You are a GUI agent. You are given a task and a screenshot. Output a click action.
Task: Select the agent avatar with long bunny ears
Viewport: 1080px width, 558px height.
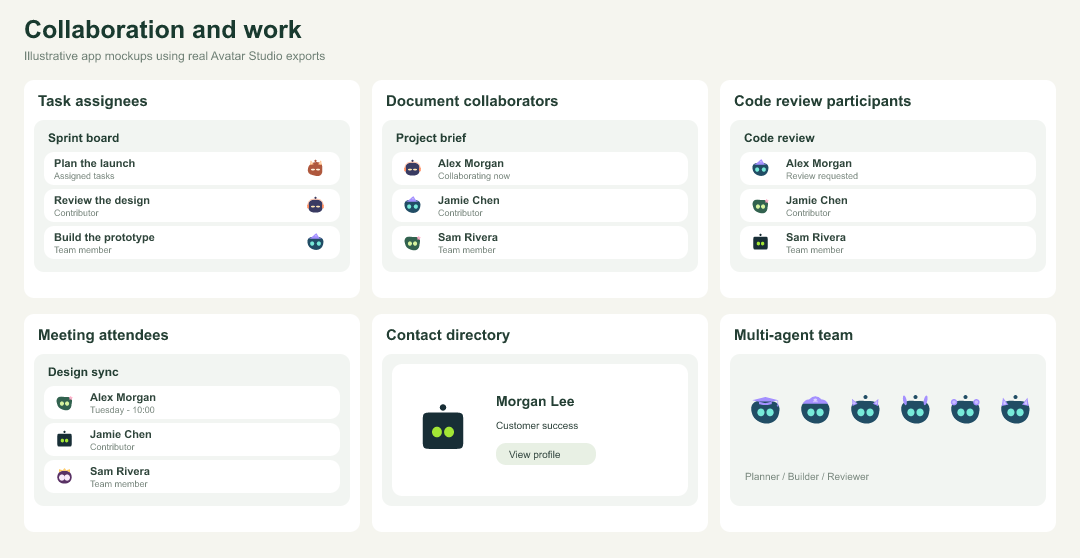click(x=915, y=410)
